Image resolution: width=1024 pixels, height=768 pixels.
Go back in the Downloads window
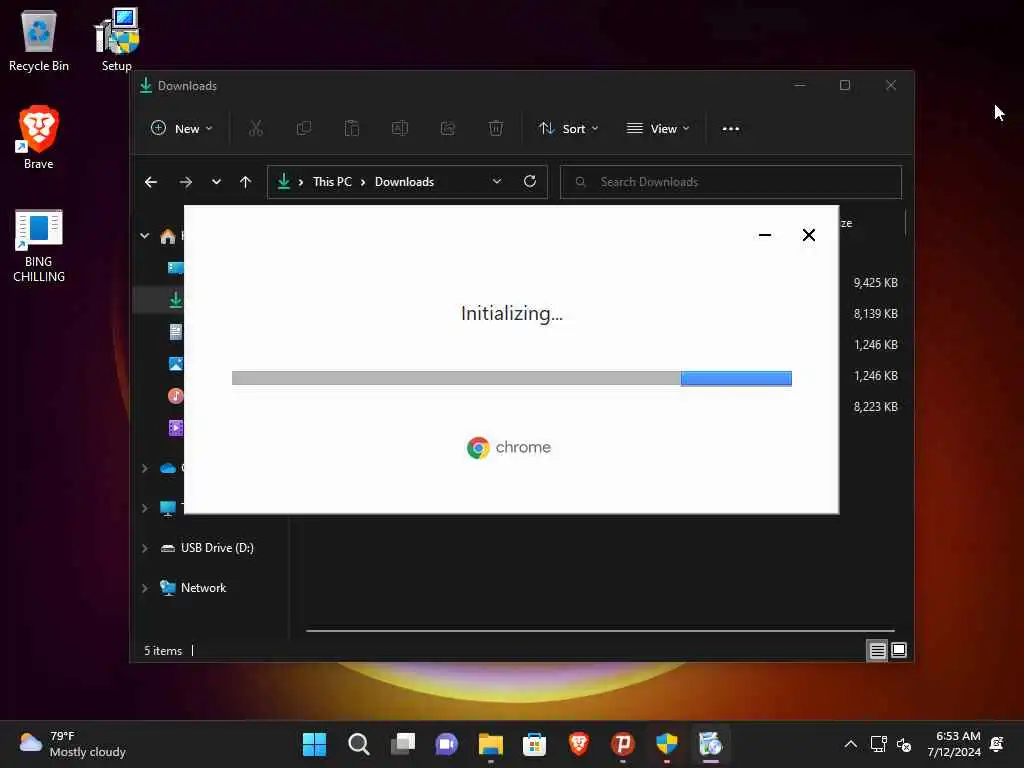tap(151, 182)
